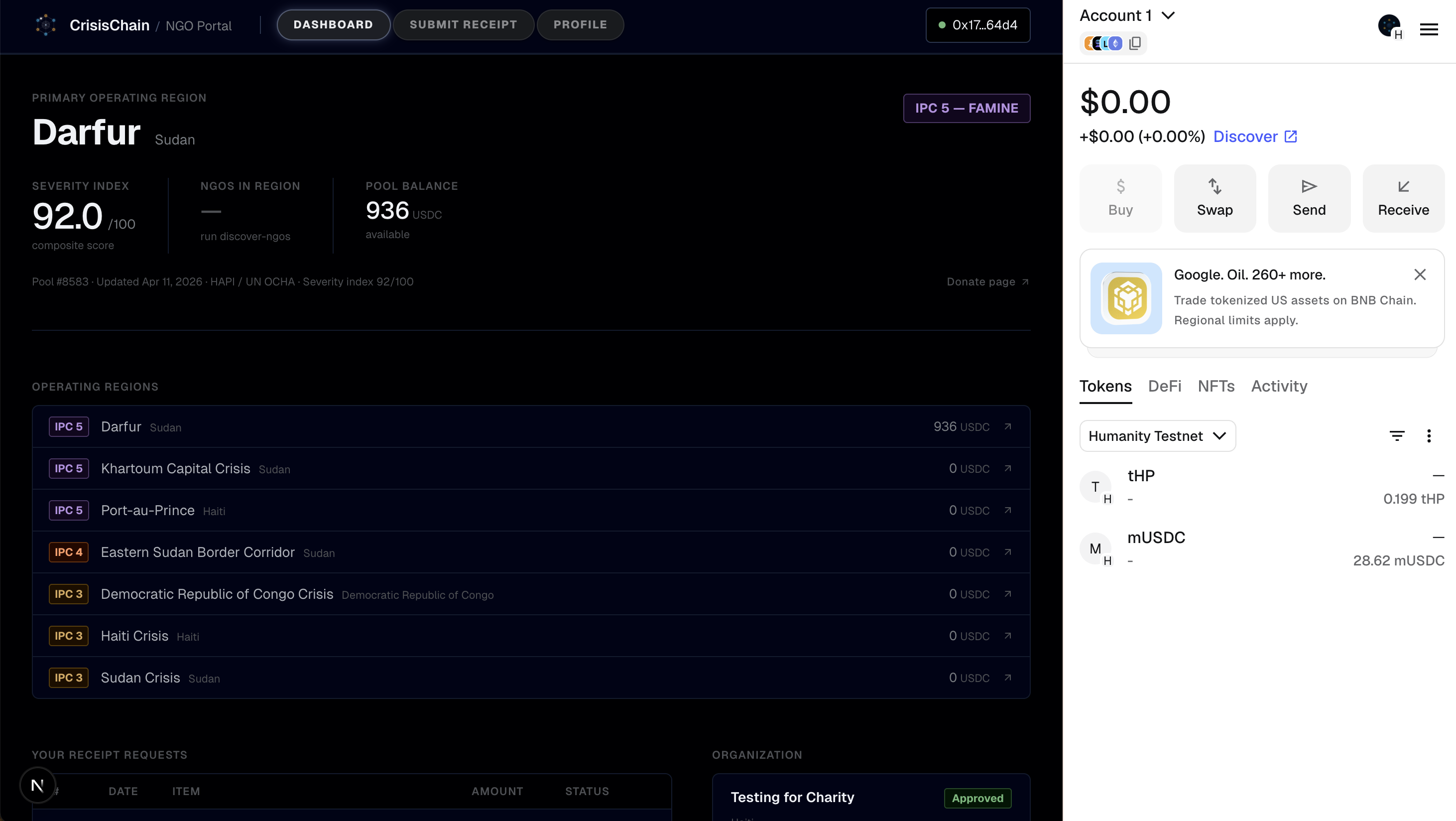Image resolution: width=1456 pixels, height=821 pixels.
Task: Open the three-dot token options menu
Action: pyautogui.click(x=1428, y=435)
